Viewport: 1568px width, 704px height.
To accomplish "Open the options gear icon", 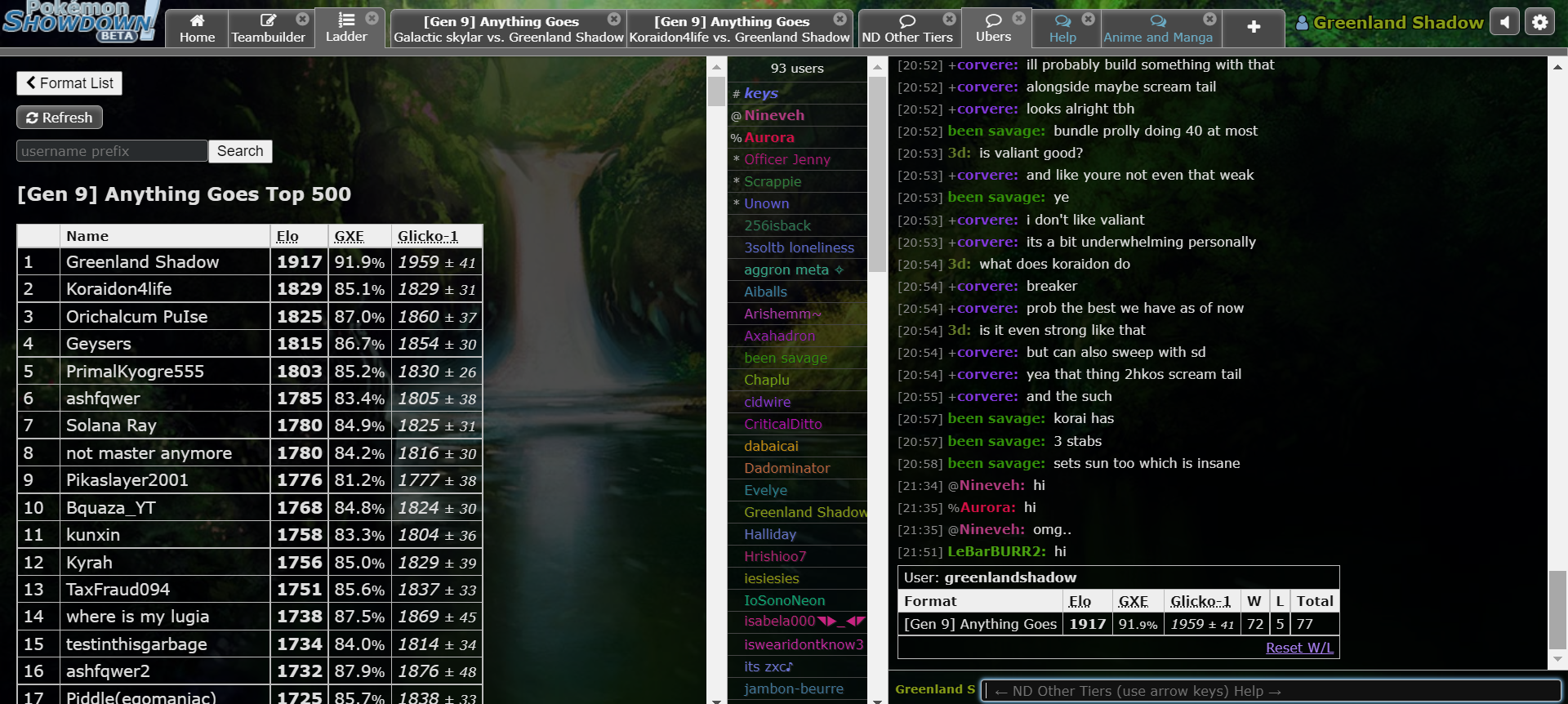I will [1539, 22].
